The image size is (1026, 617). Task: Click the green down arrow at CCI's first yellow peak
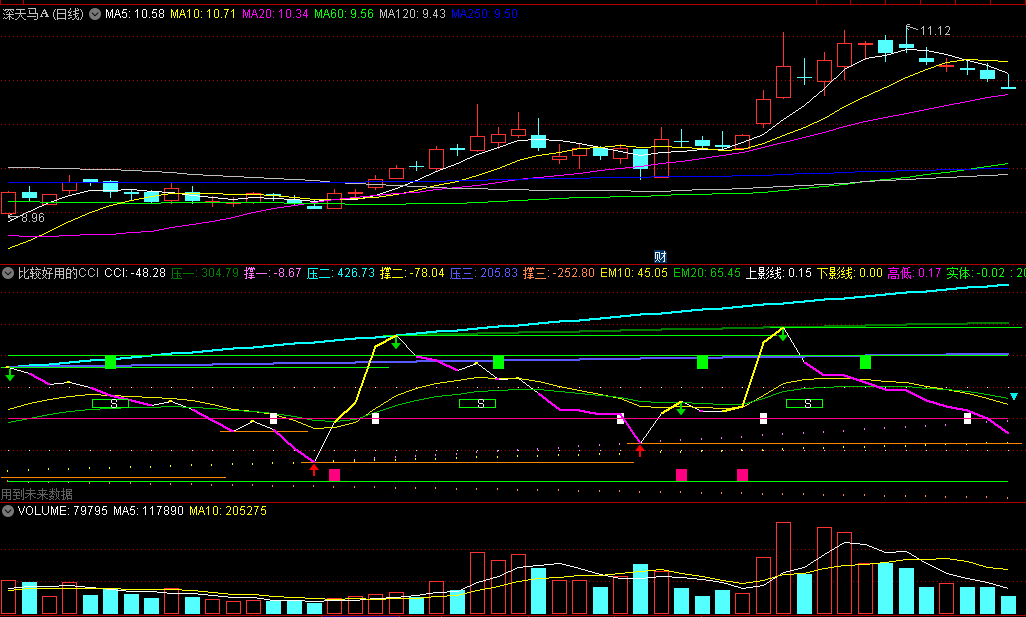[x=396, y=342]
